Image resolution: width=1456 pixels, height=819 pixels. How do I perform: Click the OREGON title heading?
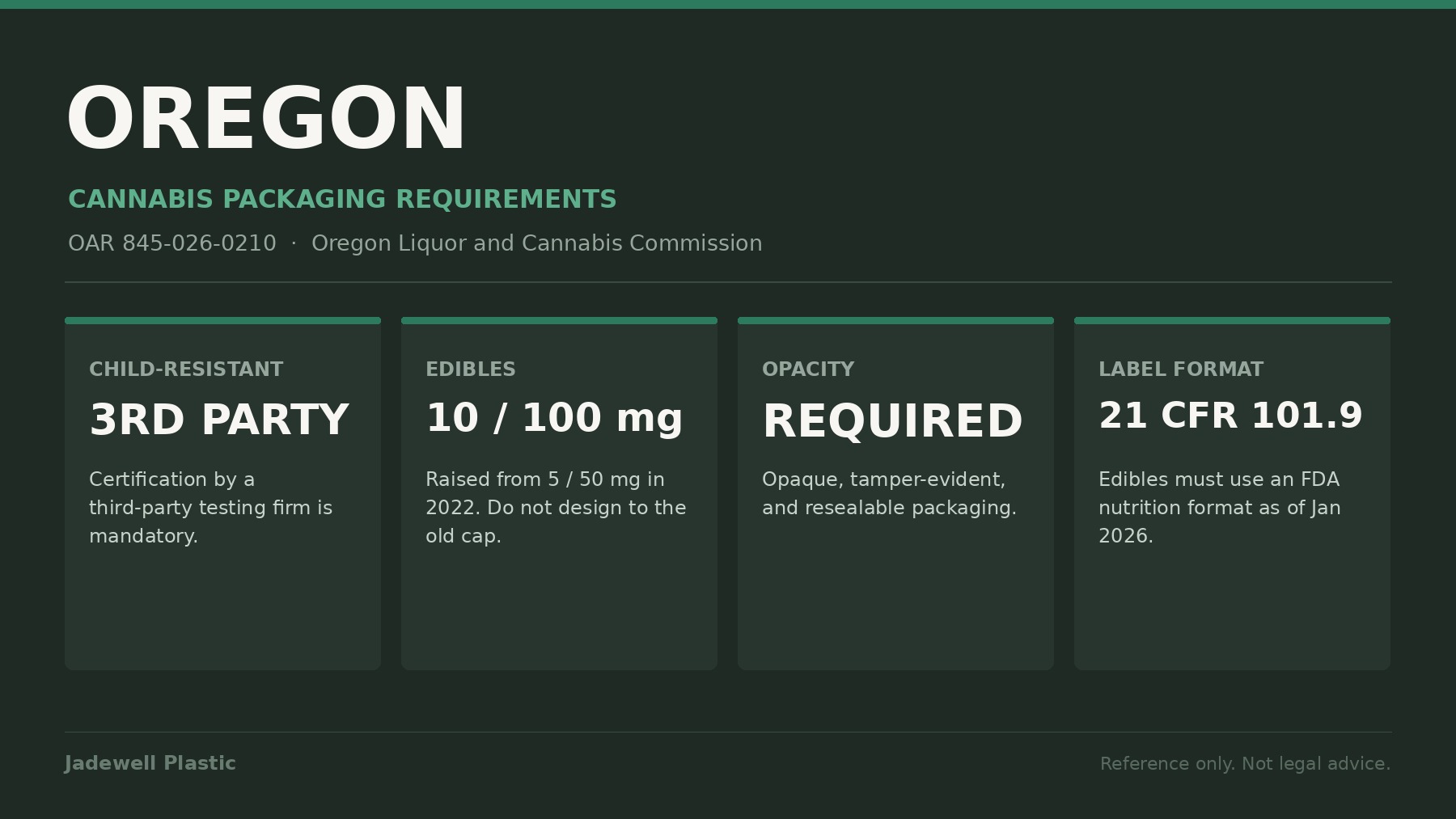(266, 119)
